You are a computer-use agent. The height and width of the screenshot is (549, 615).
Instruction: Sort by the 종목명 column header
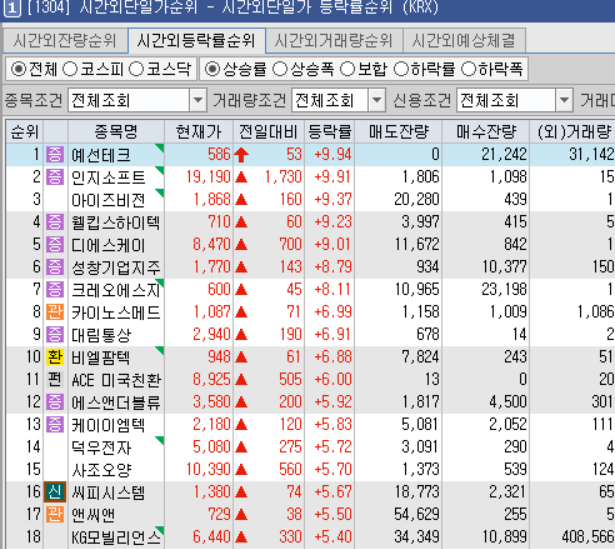pos(116,132)
